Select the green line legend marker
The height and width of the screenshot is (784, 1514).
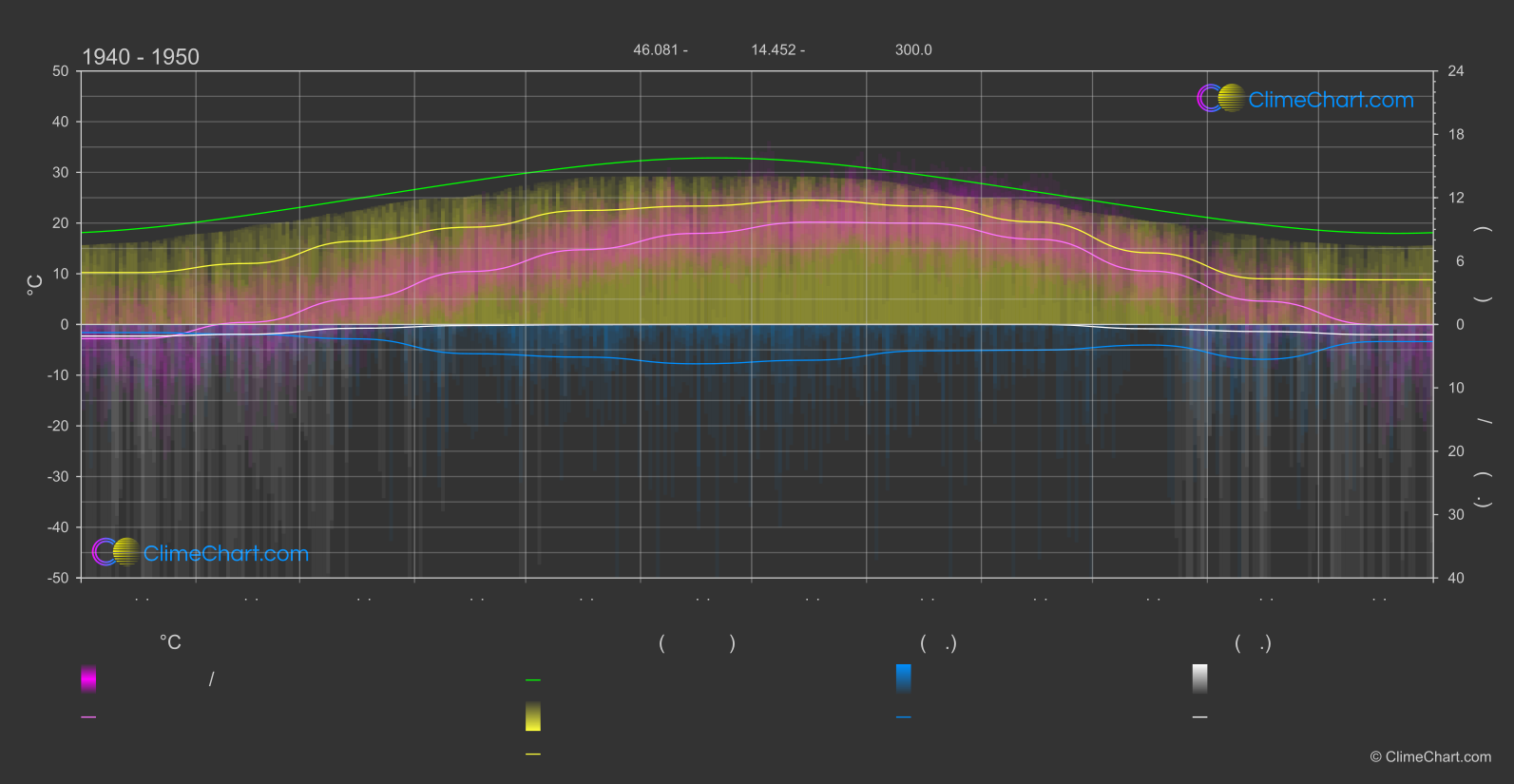coord(533,680)
